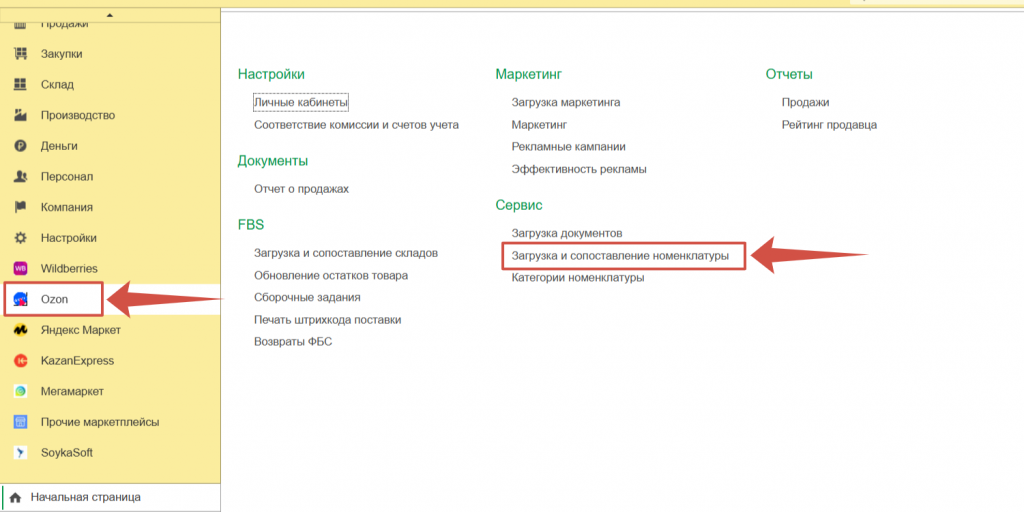Open Печать штрихкода поставки
The image size is (1024, 512).
[x=327, y=320]
